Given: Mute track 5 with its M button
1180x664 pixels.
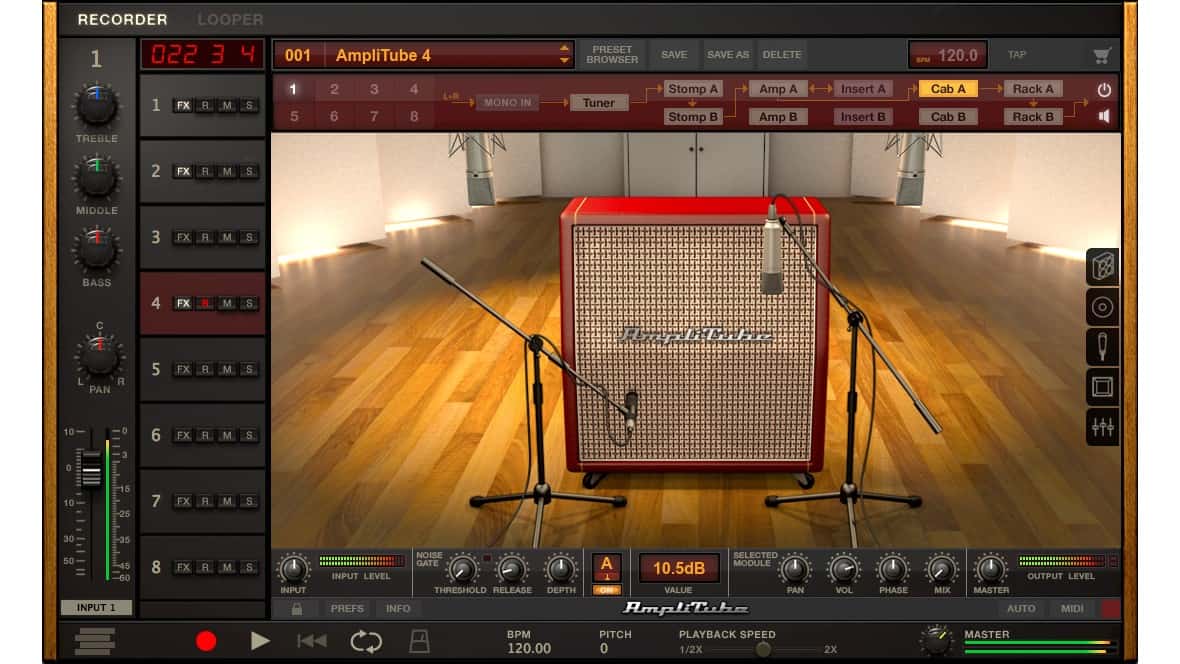Looking at the screenshot, I should pyautogui.click(x=227, y=369).
